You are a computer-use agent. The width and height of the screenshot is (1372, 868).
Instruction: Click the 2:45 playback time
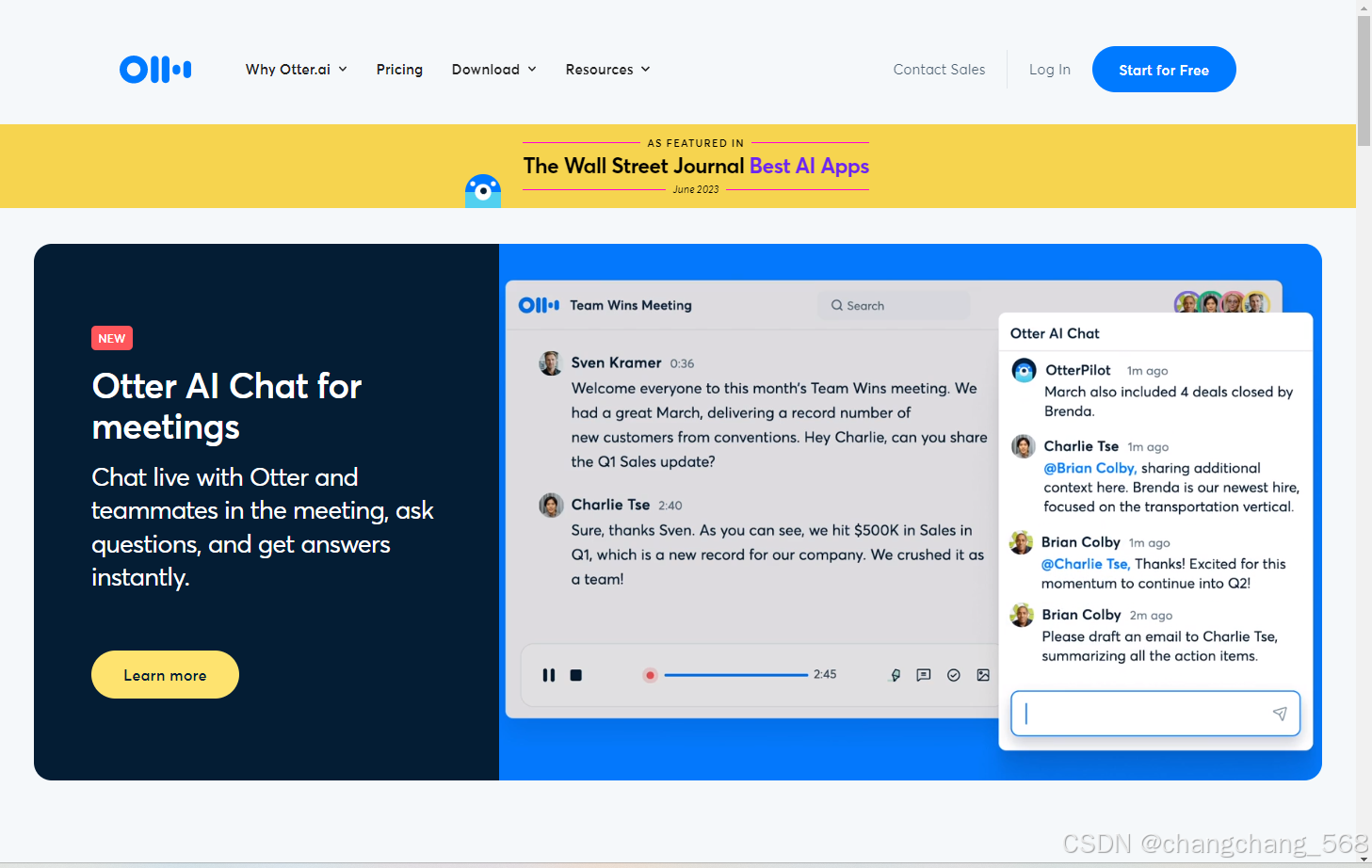point(825,674)
